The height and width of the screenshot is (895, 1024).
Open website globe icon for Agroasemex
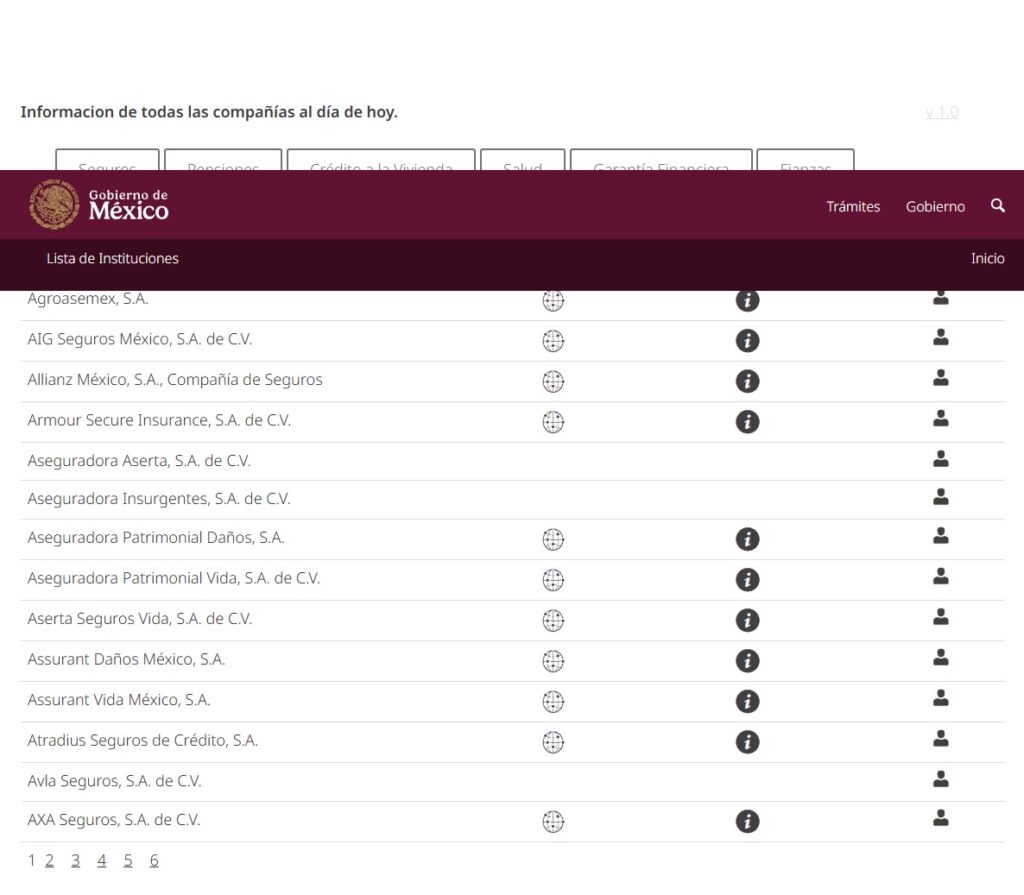point(553,300)
